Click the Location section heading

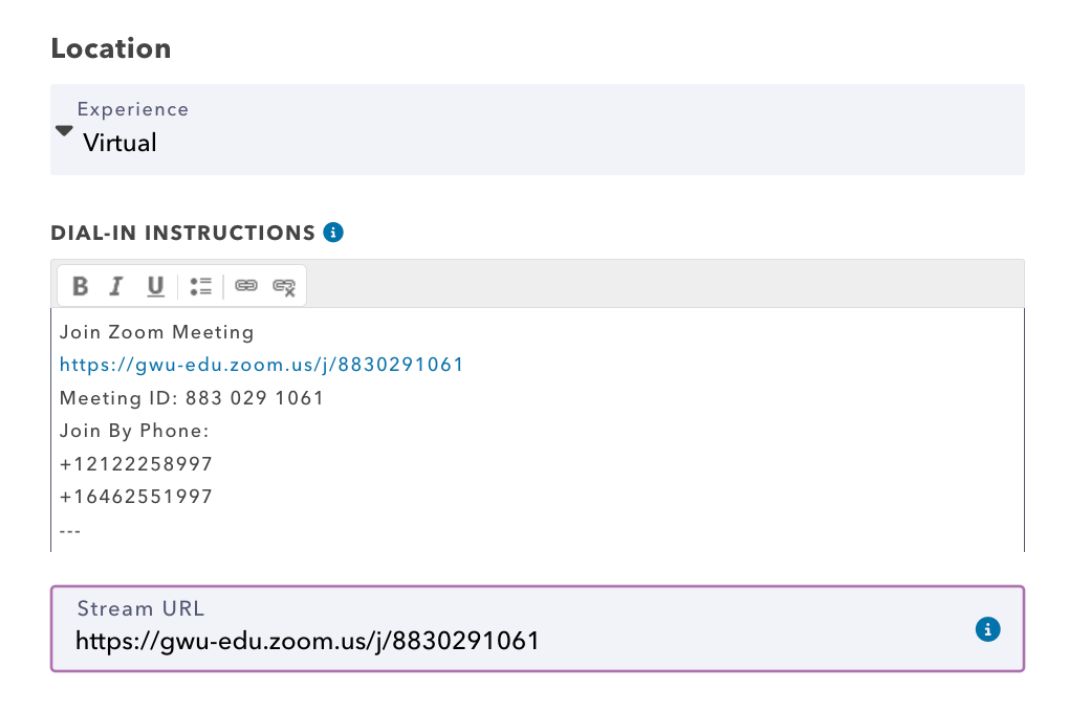click(x=113, y=47)
